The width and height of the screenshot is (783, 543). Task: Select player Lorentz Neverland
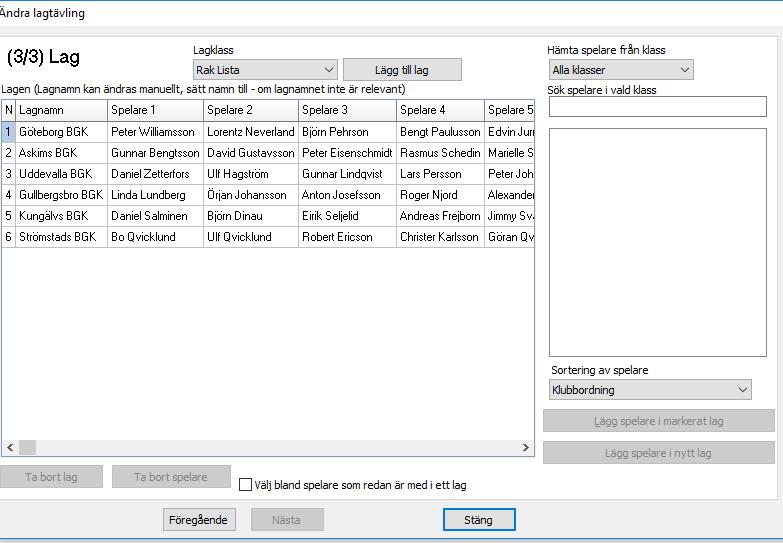tap(251, 132)
